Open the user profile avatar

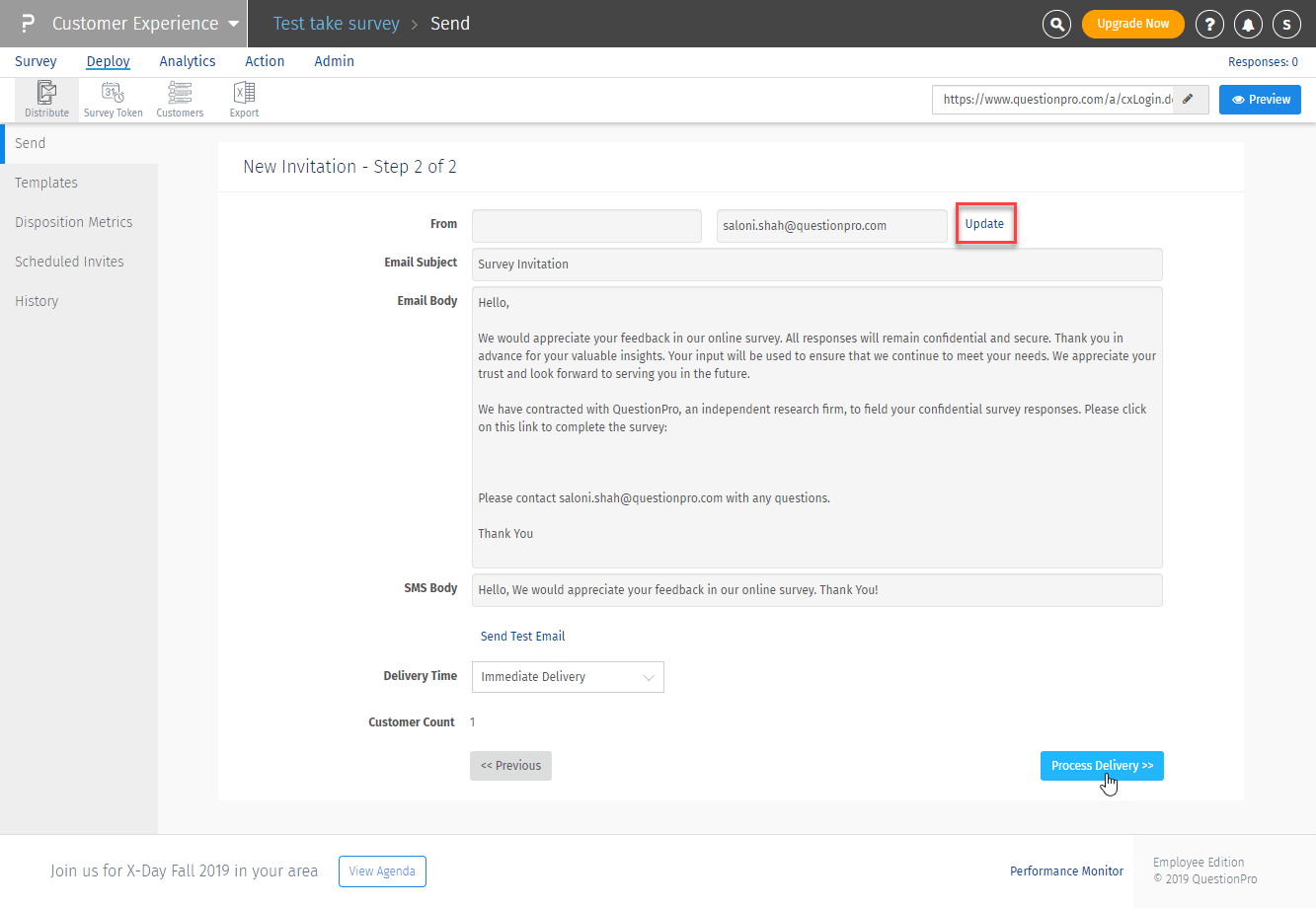point(1286,24)
